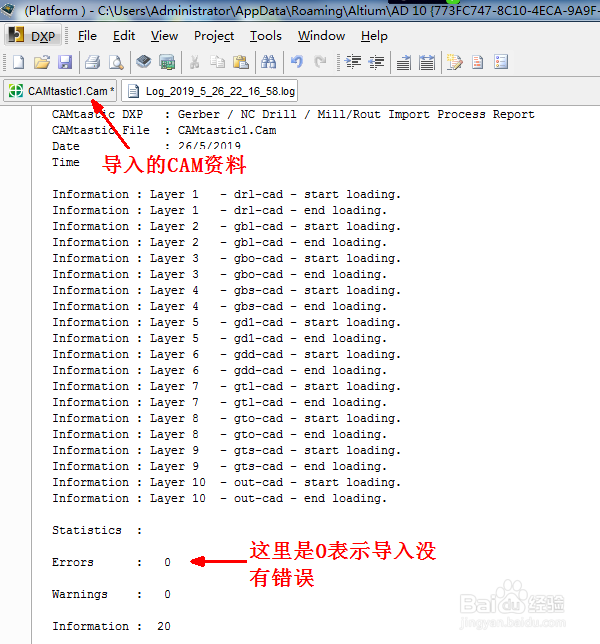The height and width of the screenshot is (644, 600).
Task: Click the Altium title bar icon
Action: click(x=8, y=9)
